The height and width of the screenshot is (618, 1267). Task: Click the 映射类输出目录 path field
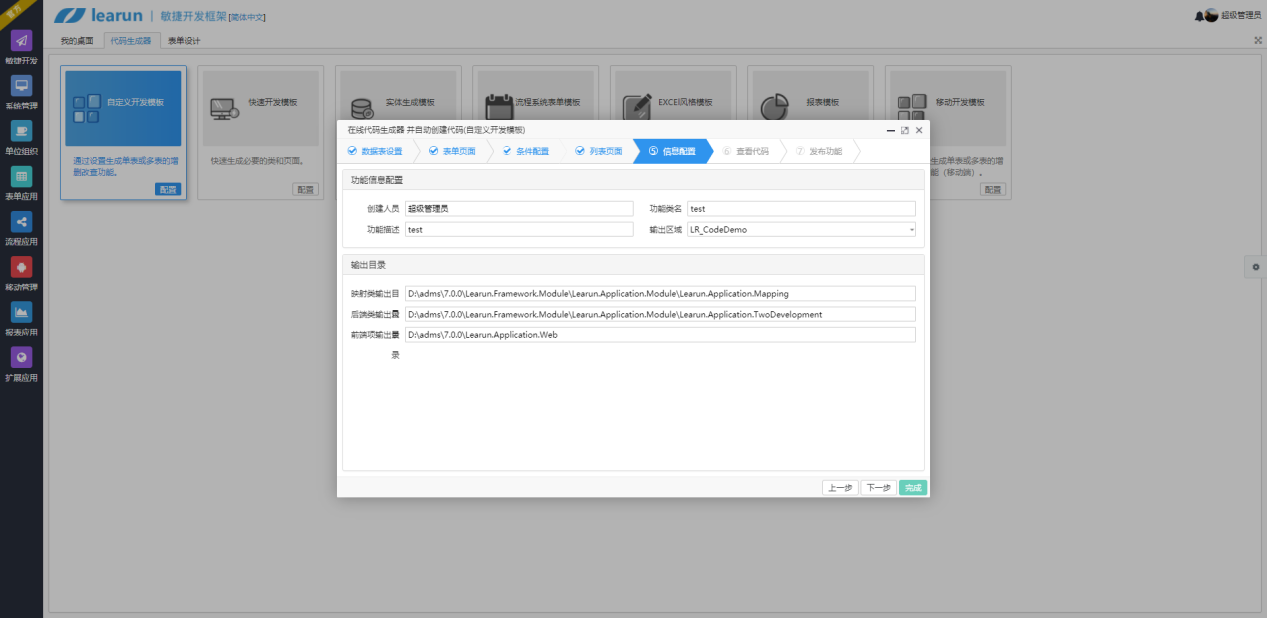[659, 294]
